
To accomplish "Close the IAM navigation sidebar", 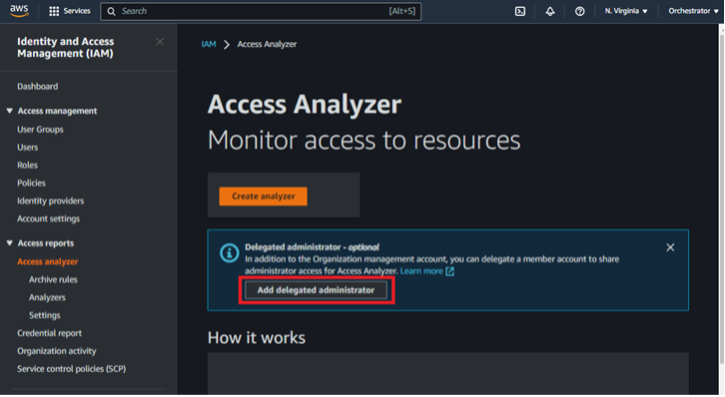I will pyautogui.click(x=160, y=42).
